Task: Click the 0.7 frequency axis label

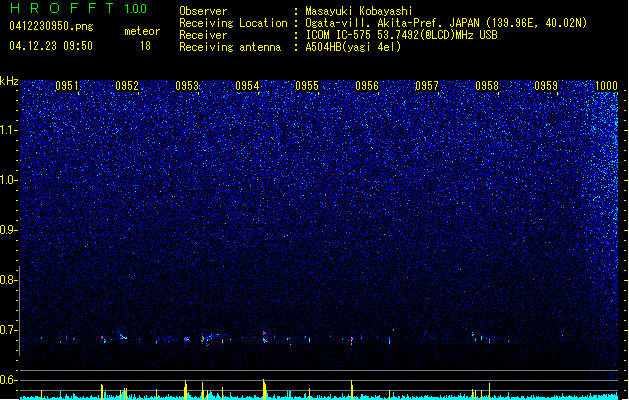Action: point(9,330)
